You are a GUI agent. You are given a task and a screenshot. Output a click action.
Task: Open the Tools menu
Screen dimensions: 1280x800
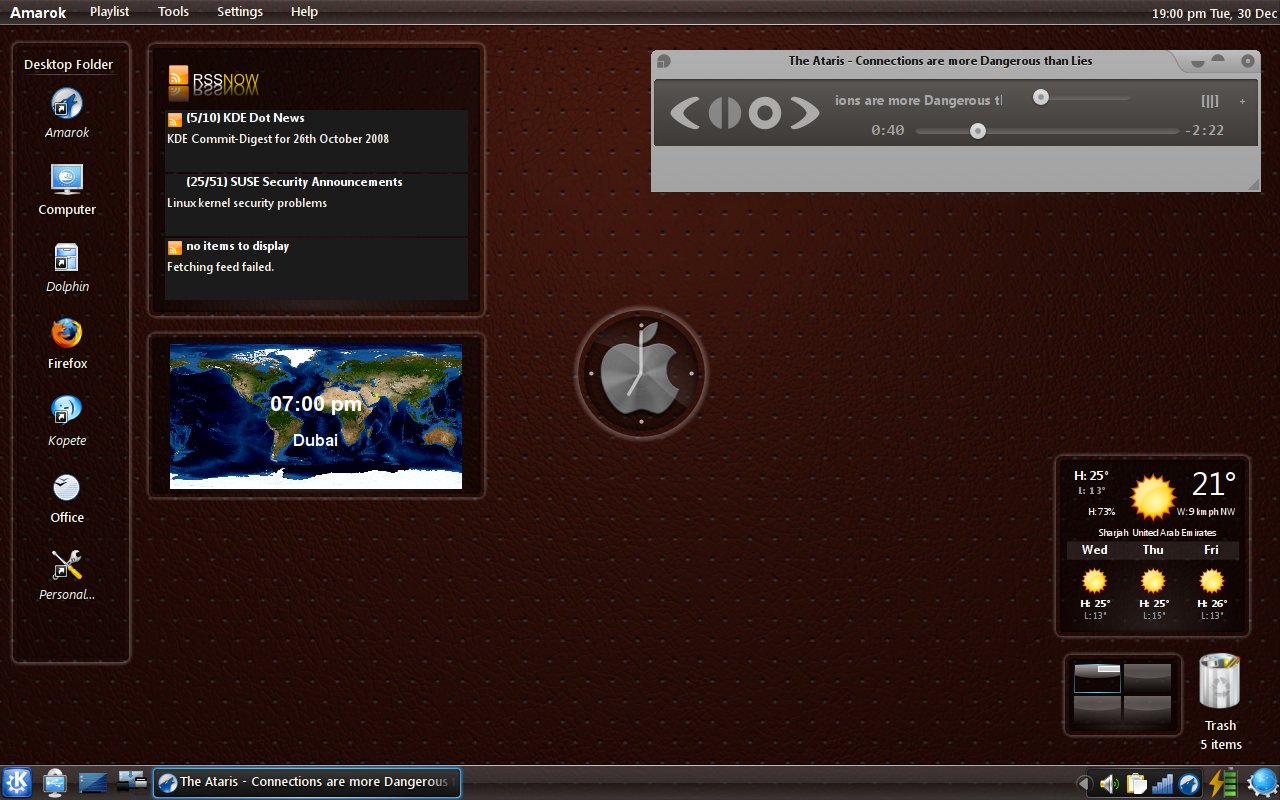tap(173, 12)
